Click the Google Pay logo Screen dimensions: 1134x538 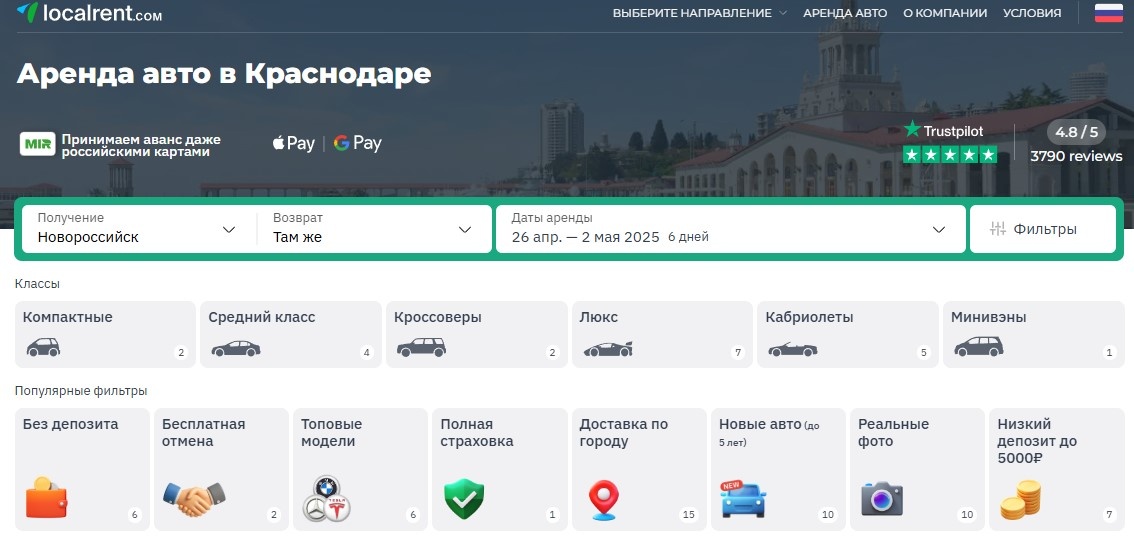tap(357, 143)
